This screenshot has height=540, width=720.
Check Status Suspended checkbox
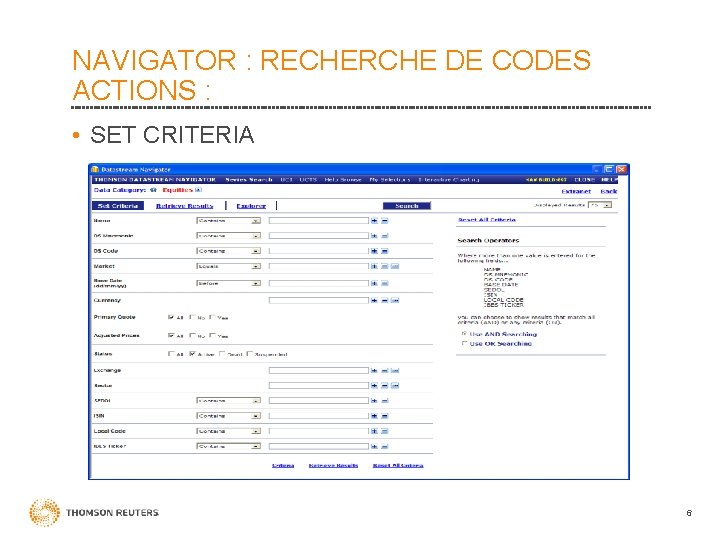250,354
